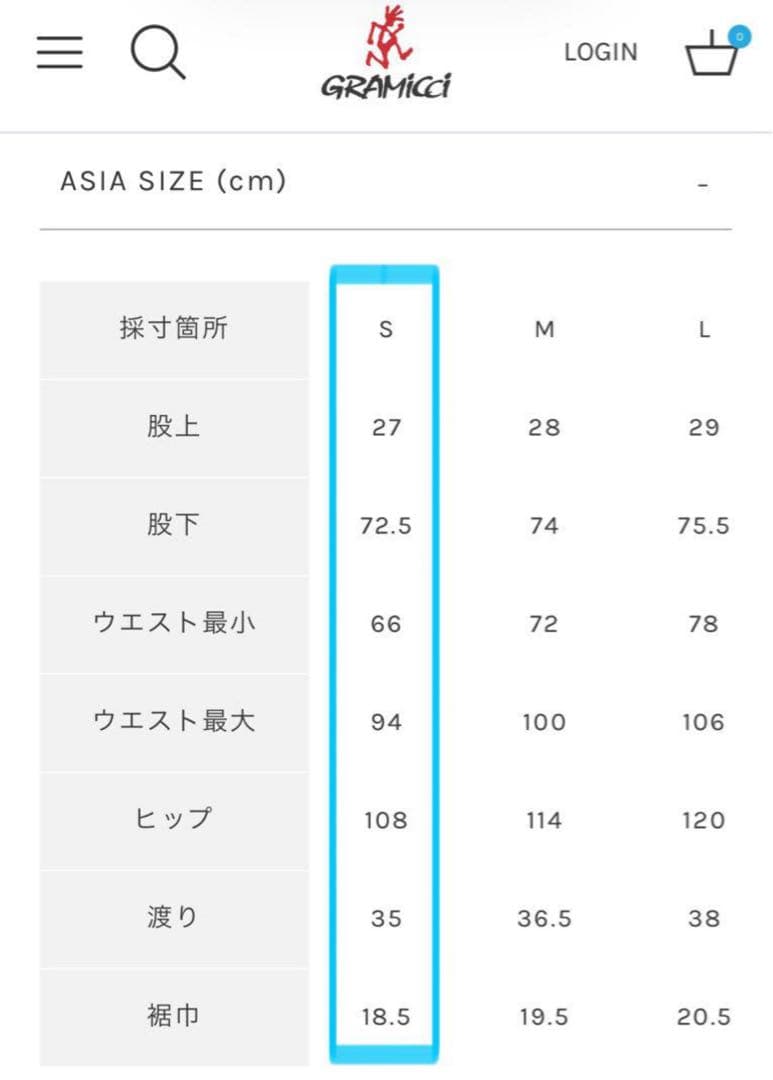Click the 股上 row label
The width and height of the screenshot is (773, 1080).
(x=174, y=427)
